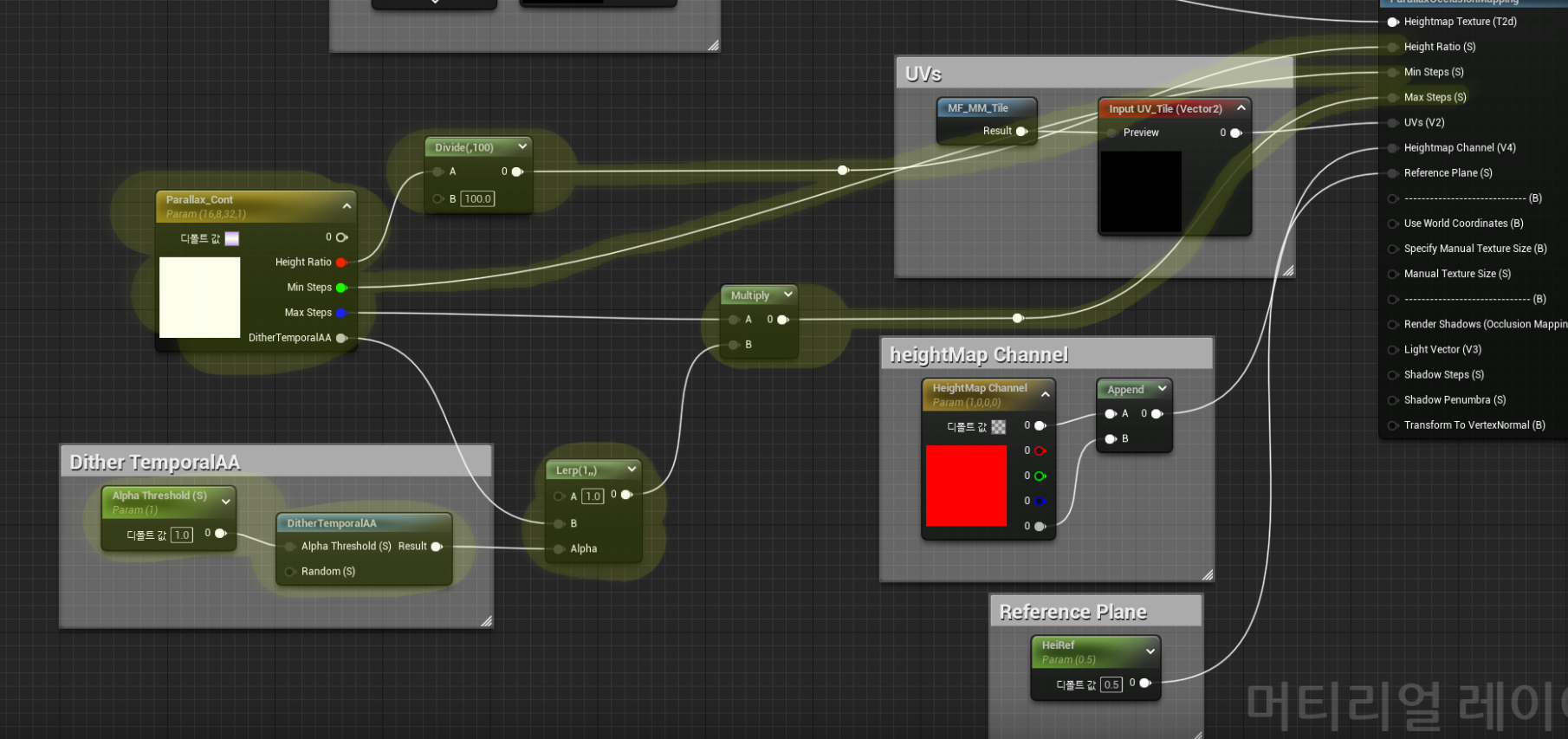Click the Multiply node B input pin
Screen dimensions: 1568x739
tap(735, 345)
